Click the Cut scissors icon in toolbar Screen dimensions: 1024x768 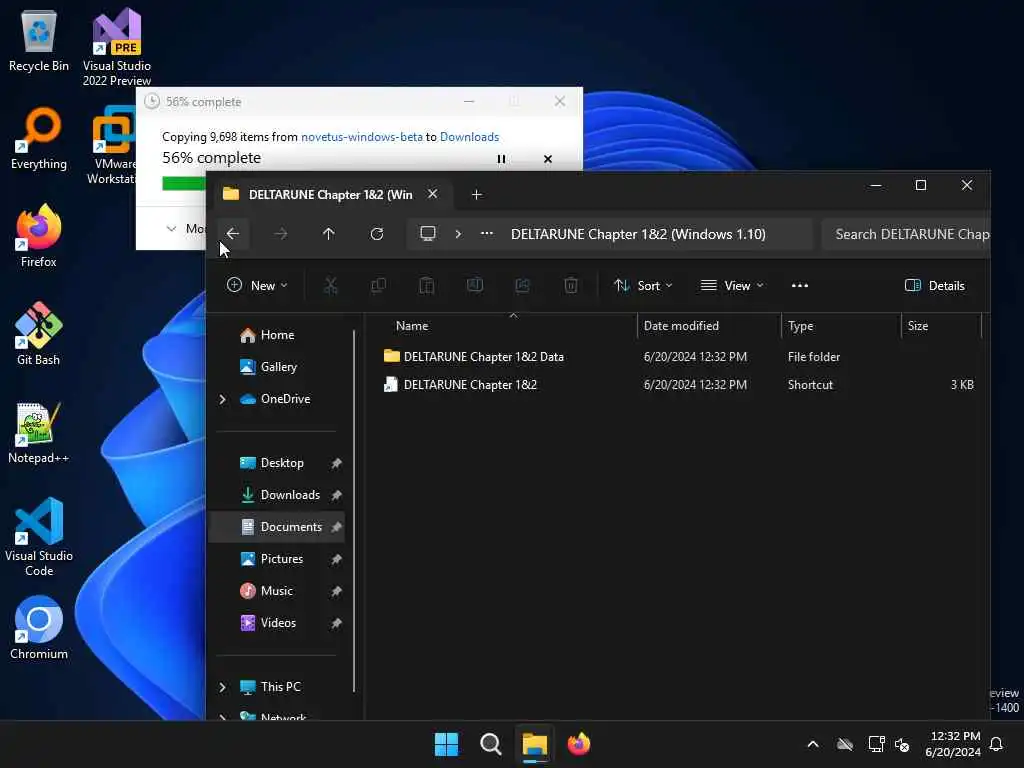(x=330, y=285)
